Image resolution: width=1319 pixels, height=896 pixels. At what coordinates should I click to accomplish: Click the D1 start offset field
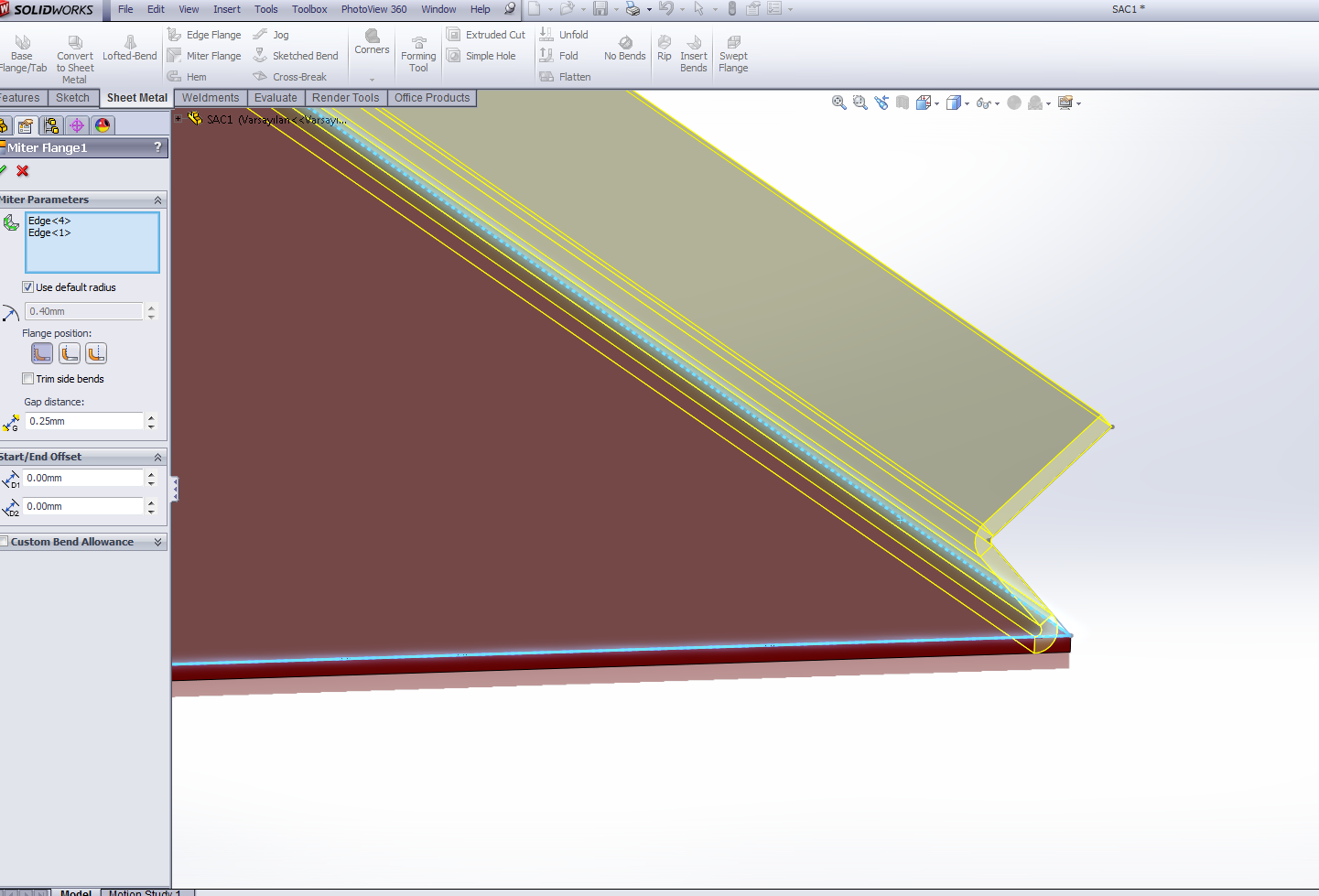click(82, 478)
